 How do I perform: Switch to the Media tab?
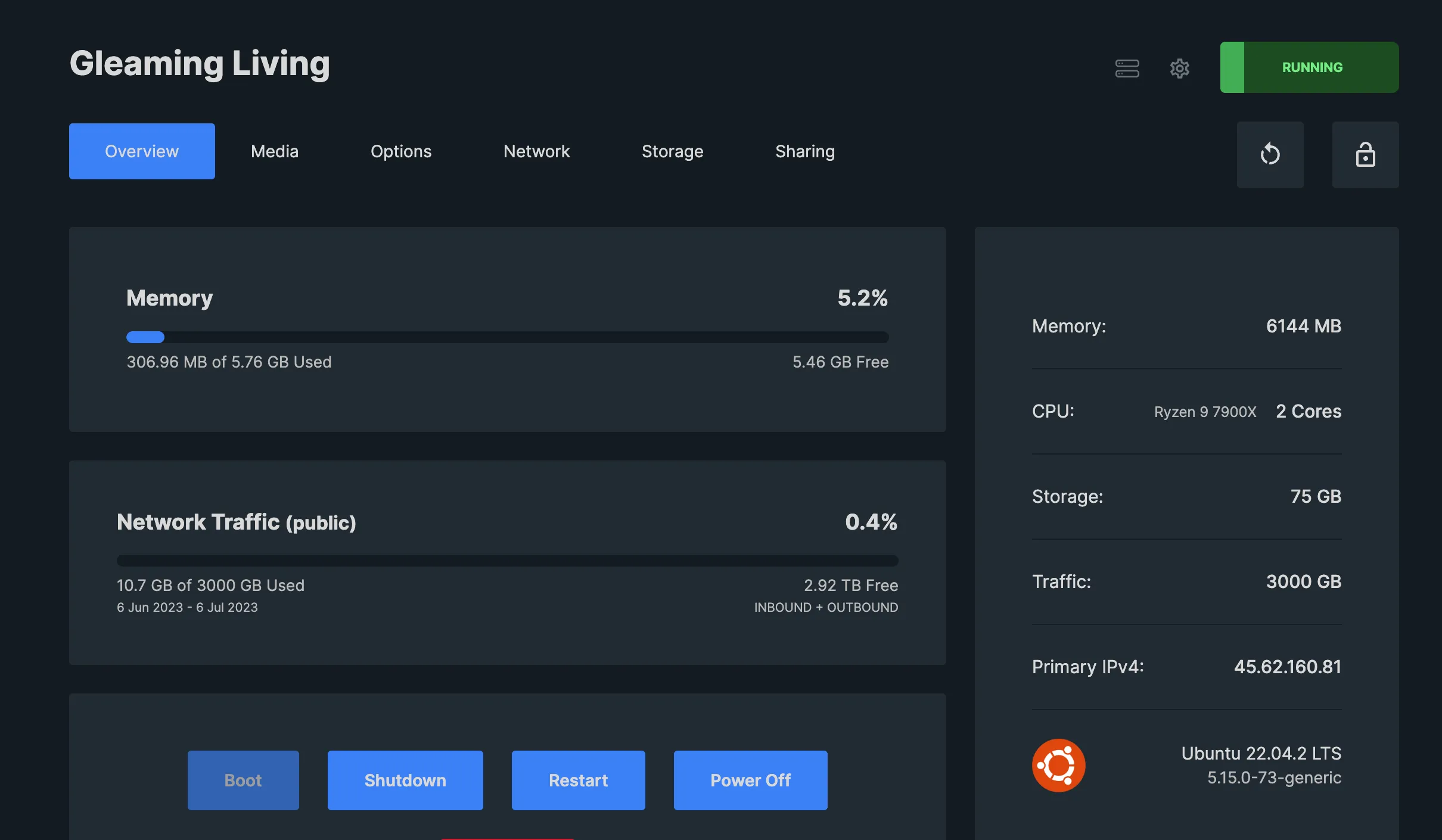tap(275, 151)
